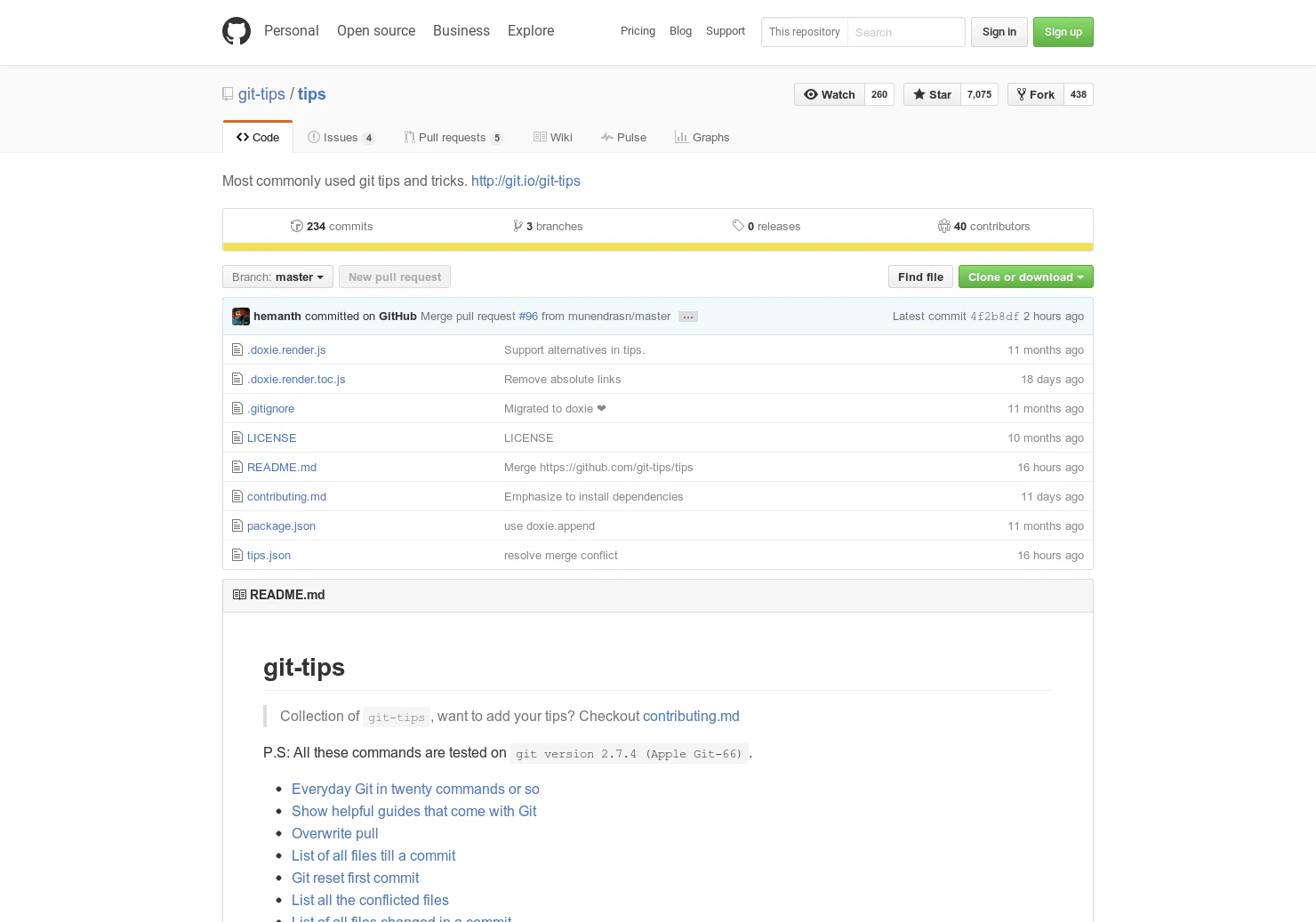Viewport: 1316px width, 922px height.
Task: Open commit hash 4f2b8df
Action: coord(995,317)
